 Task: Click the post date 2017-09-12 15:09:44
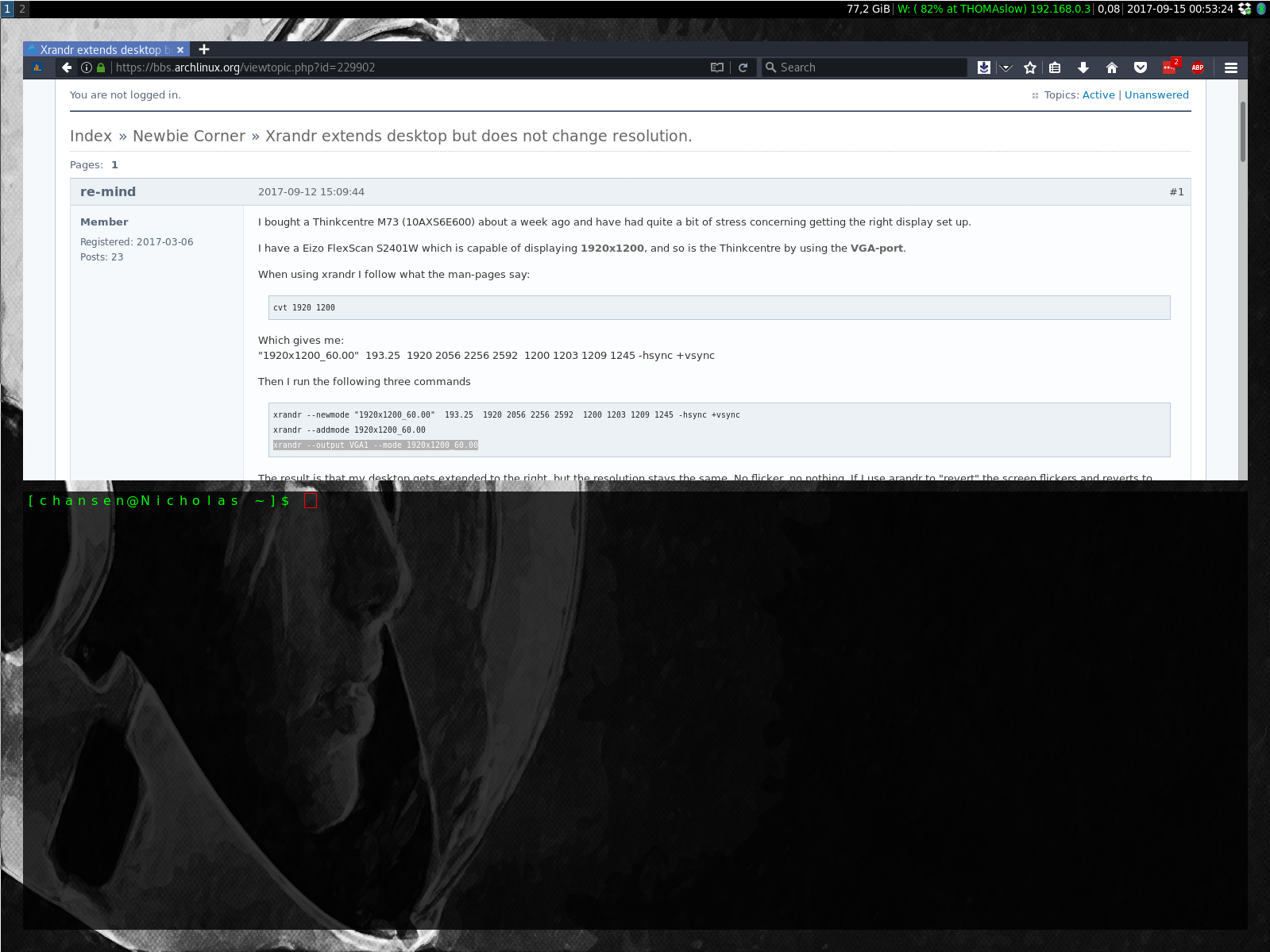[x=311, y=192]
